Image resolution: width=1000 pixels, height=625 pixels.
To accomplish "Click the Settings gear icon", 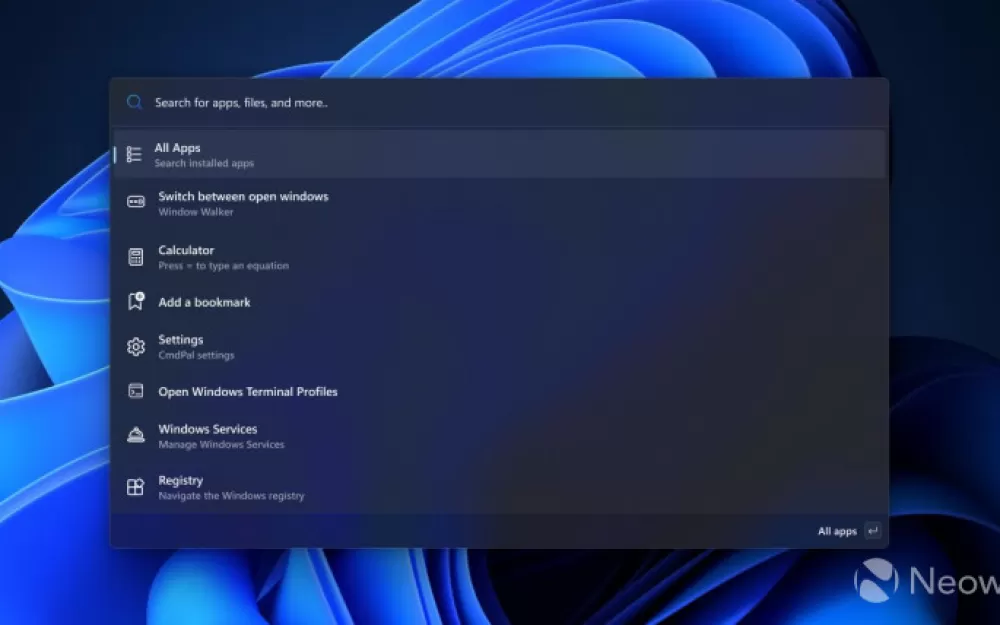I will [x=136, y=347].
